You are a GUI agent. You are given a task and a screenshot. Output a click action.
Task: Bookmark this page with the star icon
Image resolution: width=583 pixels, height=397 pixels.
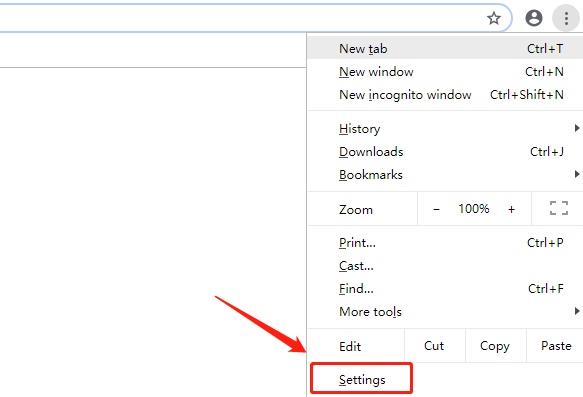(x=494, y=18)
